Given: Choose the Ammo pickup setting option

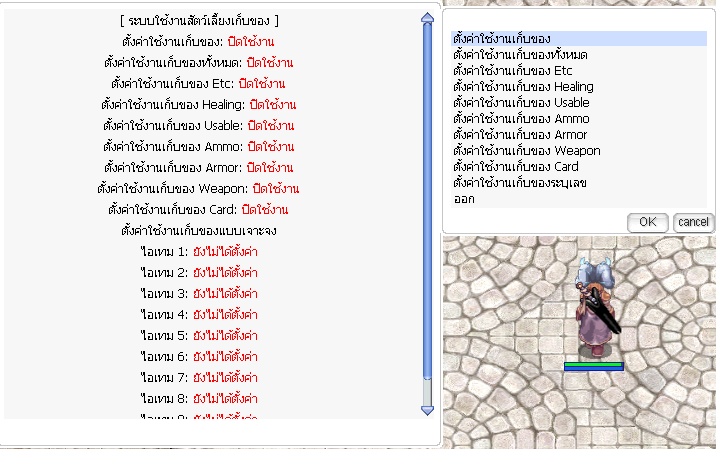Looking at the screenshot, I should [520, 119].
